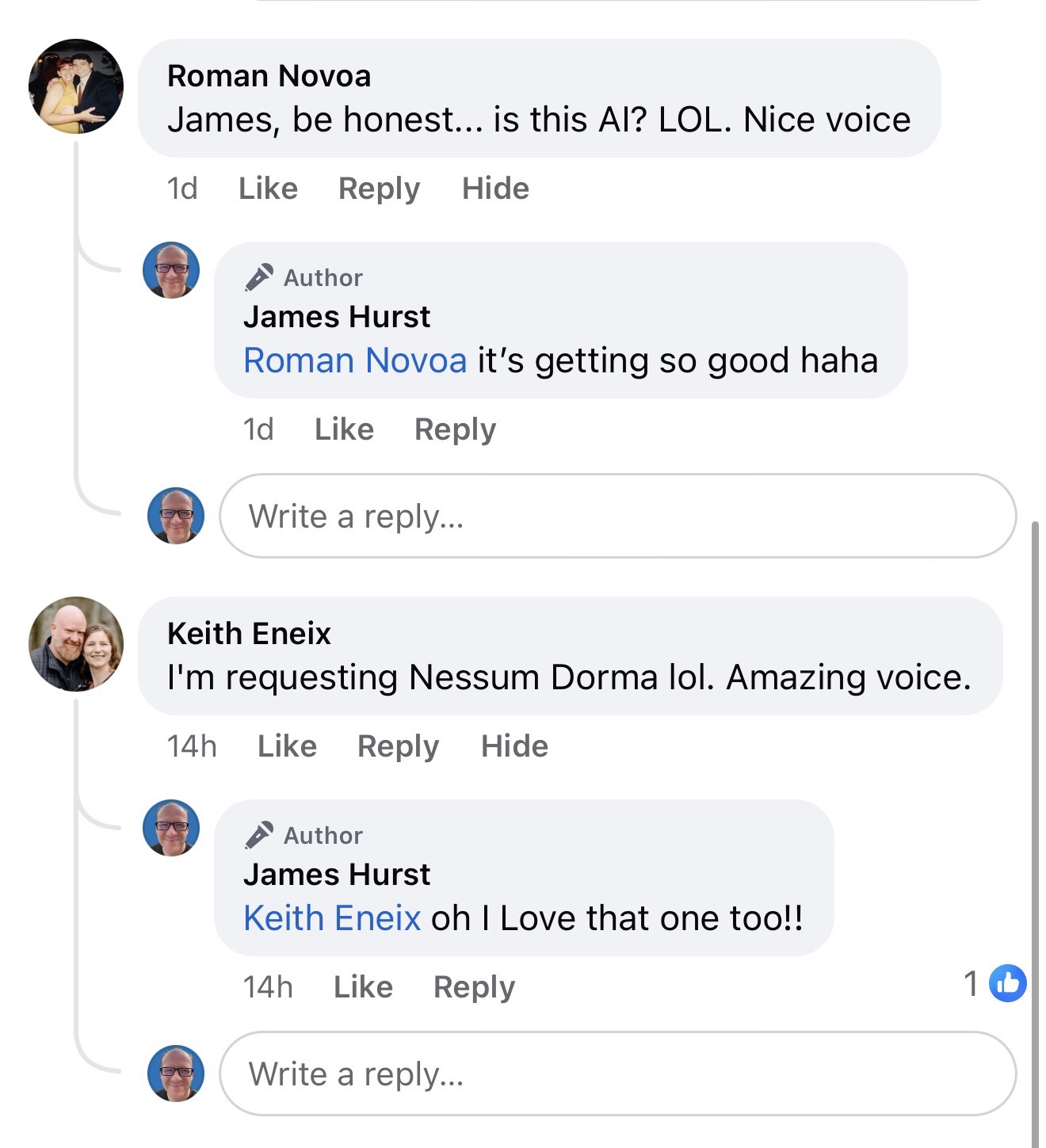Click James Hurst's avatar on Keith reply

(171, 828)
